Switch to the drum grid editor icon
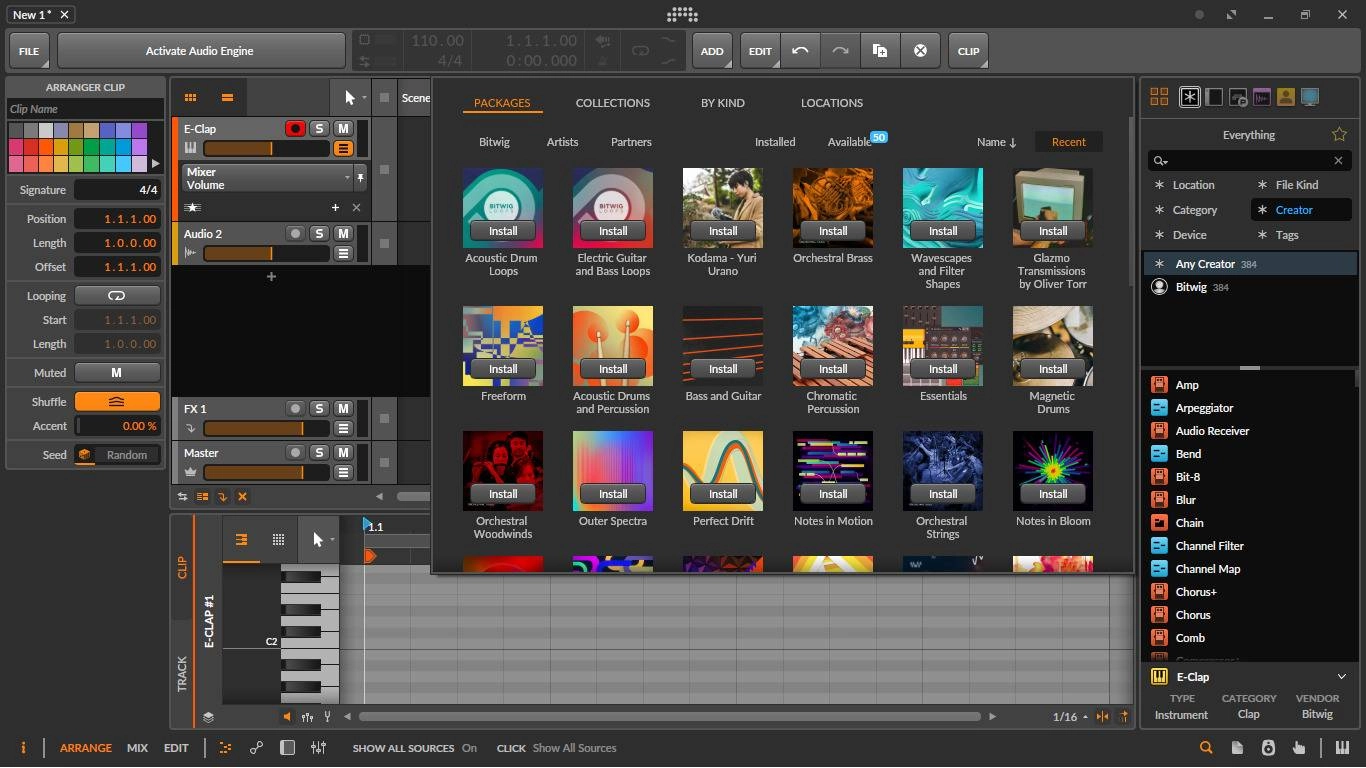 278,539
